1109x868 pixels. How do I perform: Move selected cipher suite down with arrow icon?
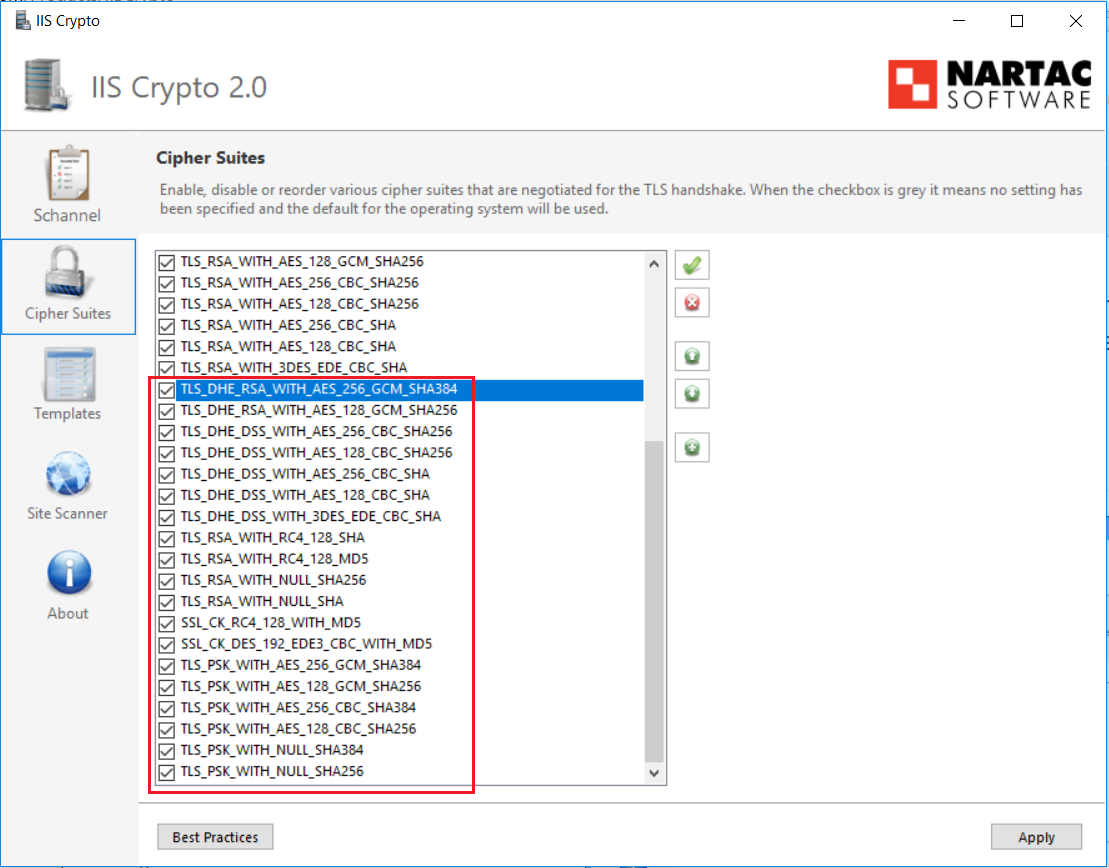click(x=691, y=393)
